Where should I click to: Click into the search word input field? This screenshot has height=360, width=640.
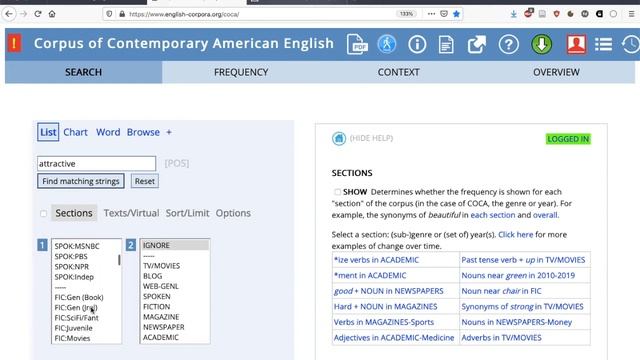coord(96,164)
